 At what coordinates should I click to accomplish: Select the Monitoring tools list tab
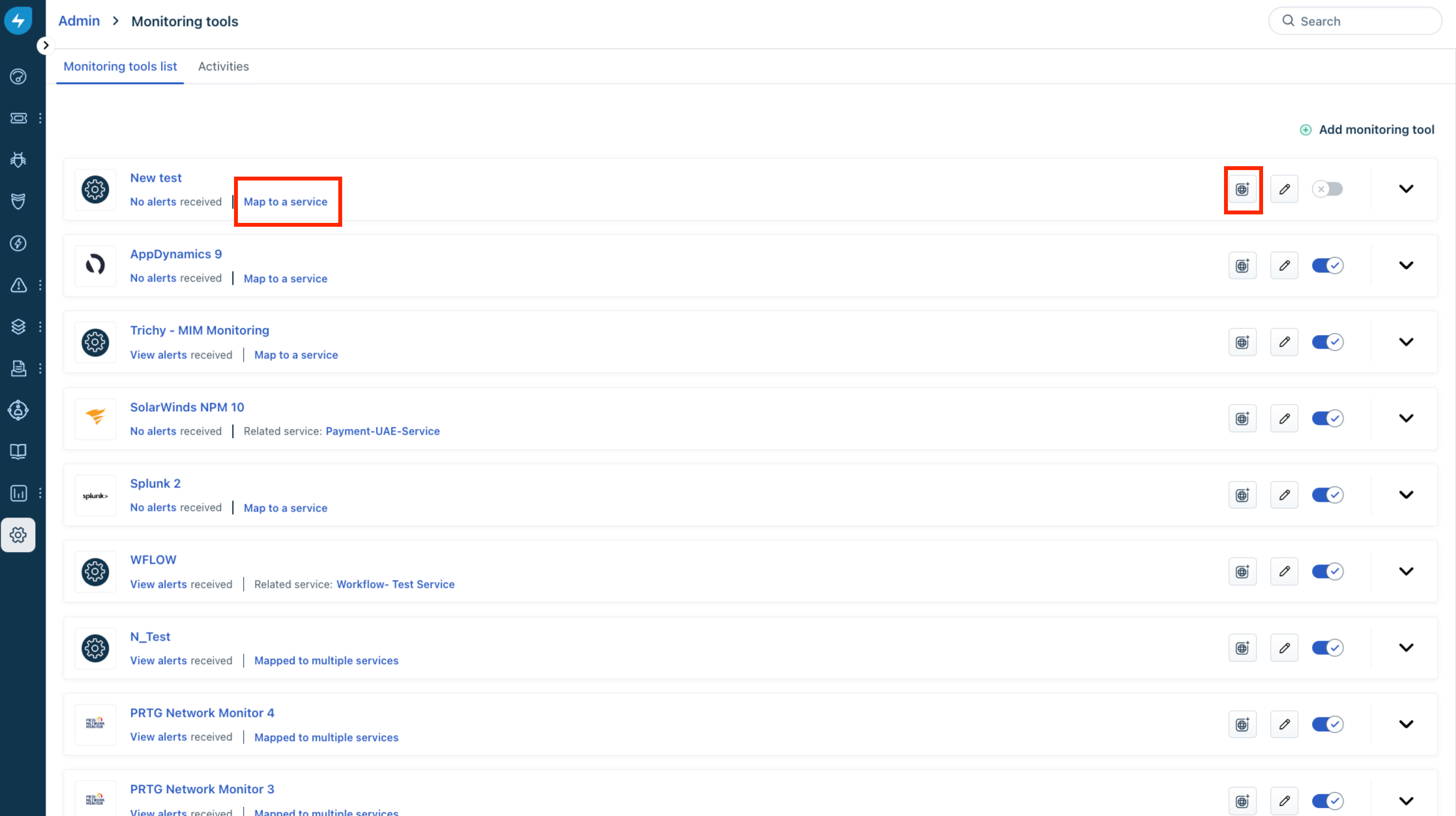[x=120, y=66]
